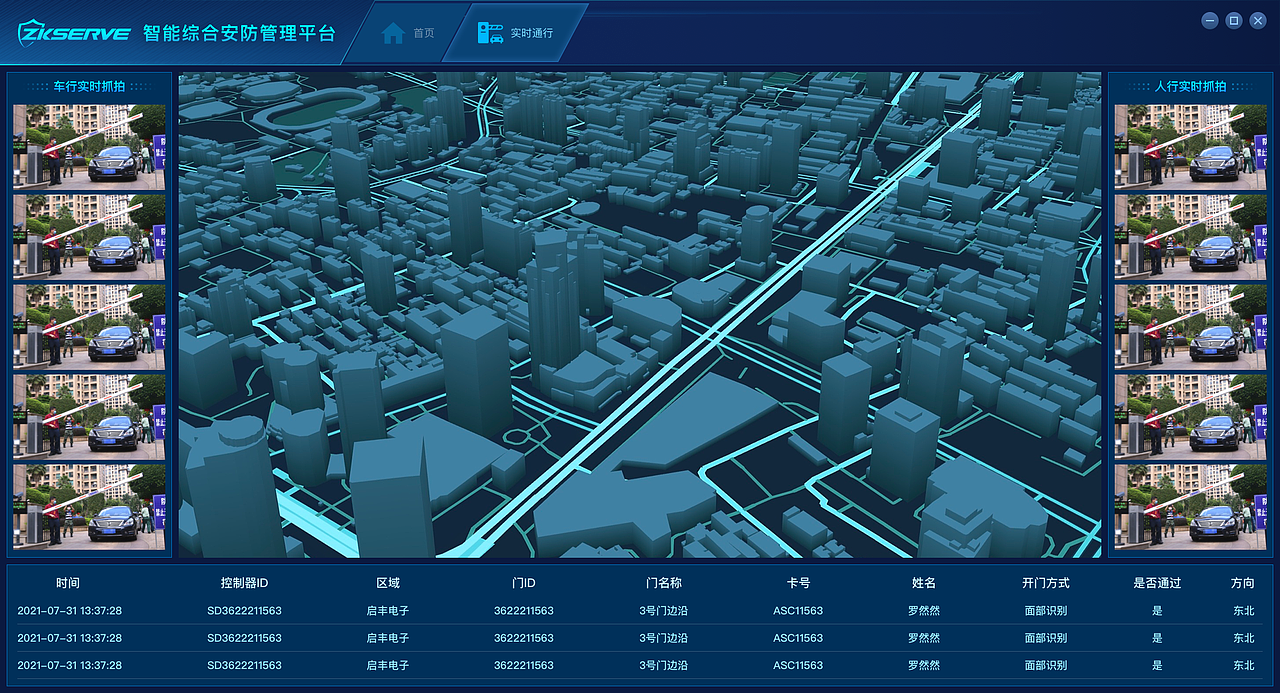This screenshot has width=1280, height=693.
Task: Minimize the platform window
Action: tap(1210, 20)
